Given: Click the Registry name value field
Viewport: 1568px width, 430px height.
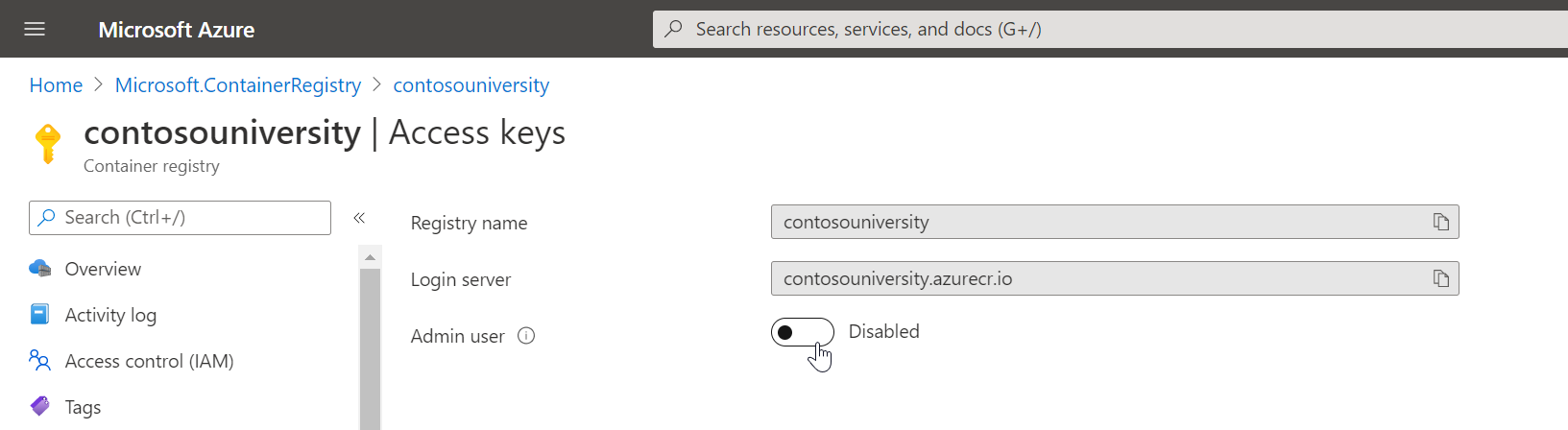Looking at the screenshot, I should tap(1115, 222).
